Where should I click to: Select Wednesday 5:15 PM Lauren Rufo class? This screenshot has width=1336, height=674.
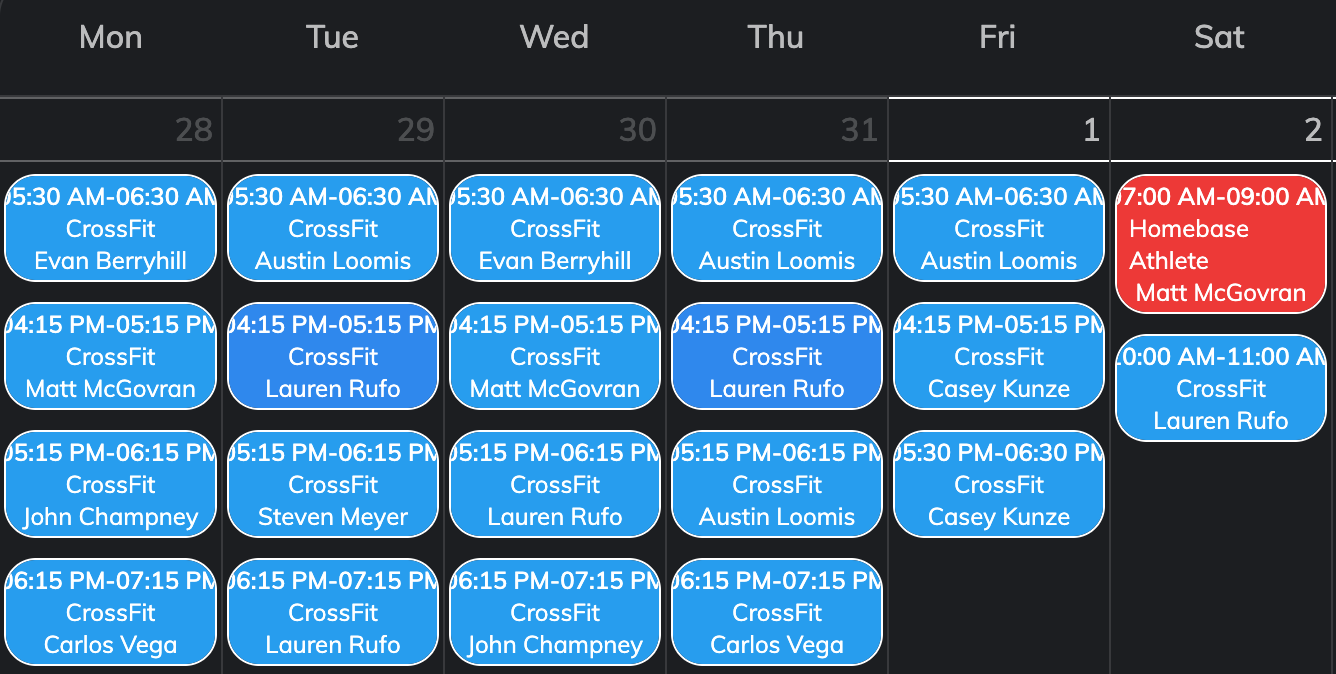[x=555, y=485]
